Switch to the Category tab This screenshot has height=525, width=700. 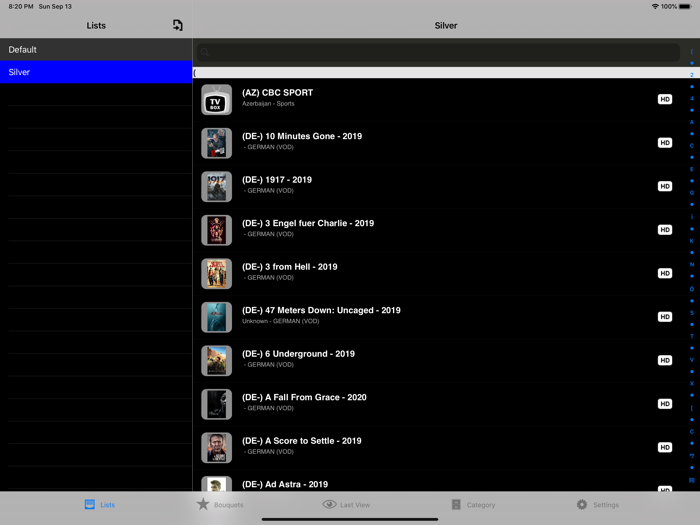[x=473, y=504]
